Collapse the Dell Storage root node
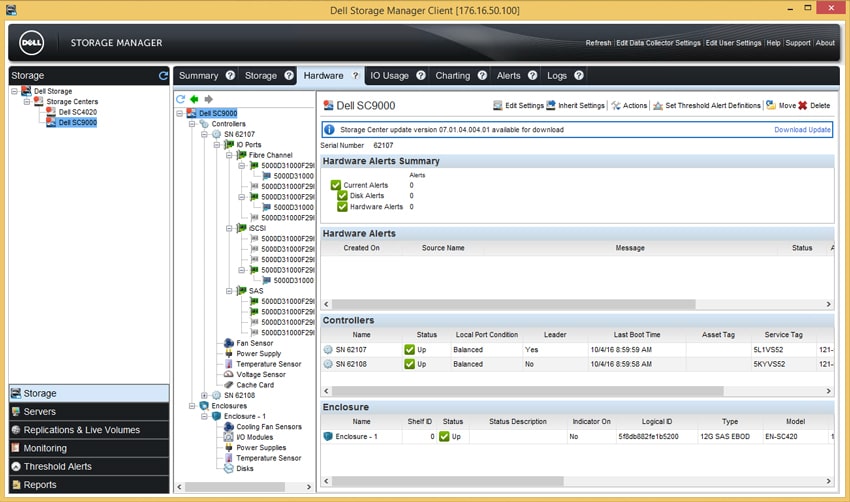850x502 pixels. (15, 91)
